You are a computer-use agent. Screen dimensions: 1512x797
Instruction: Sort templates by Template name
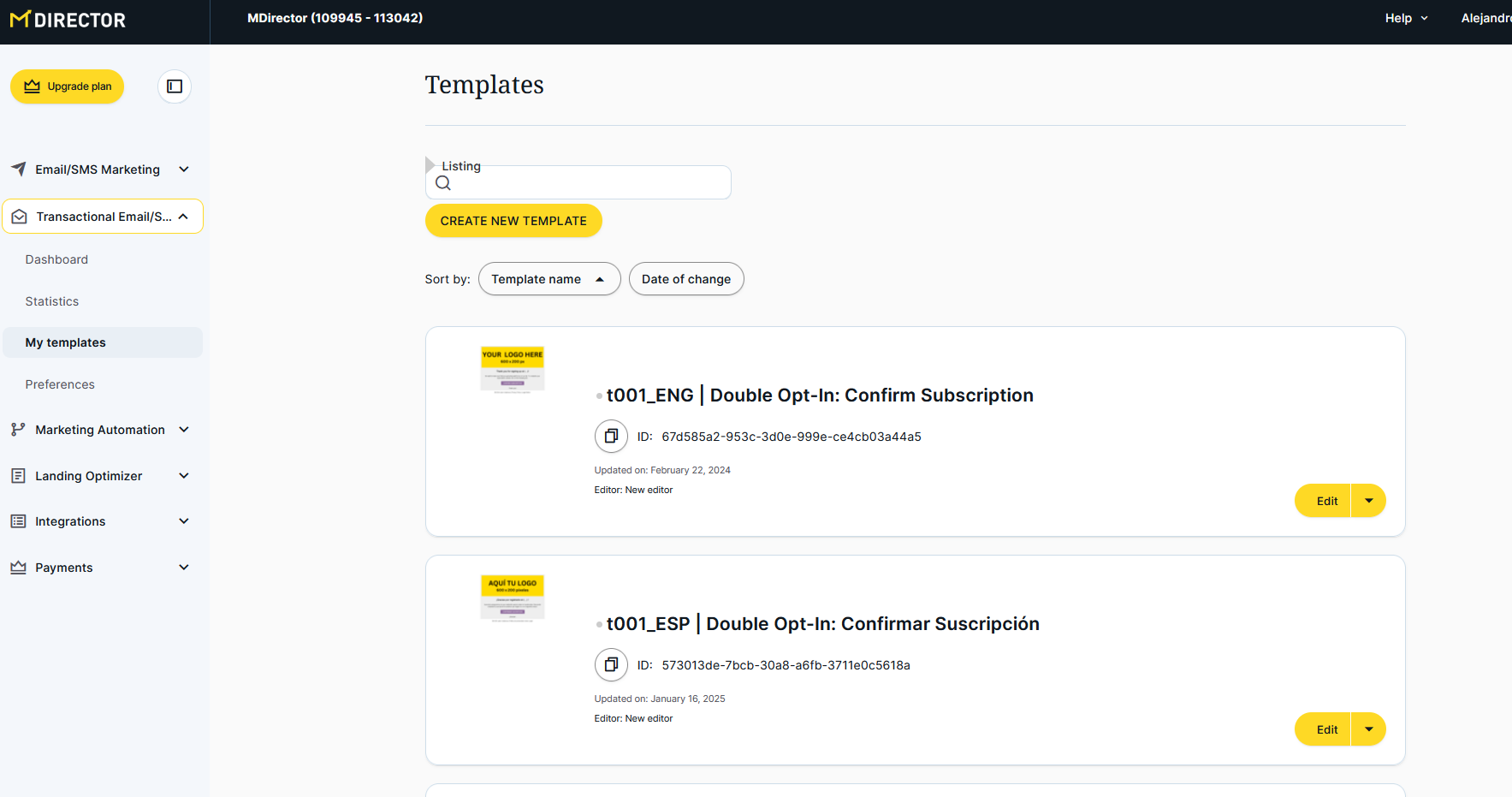pyautogui.click(x=548, y=279)
